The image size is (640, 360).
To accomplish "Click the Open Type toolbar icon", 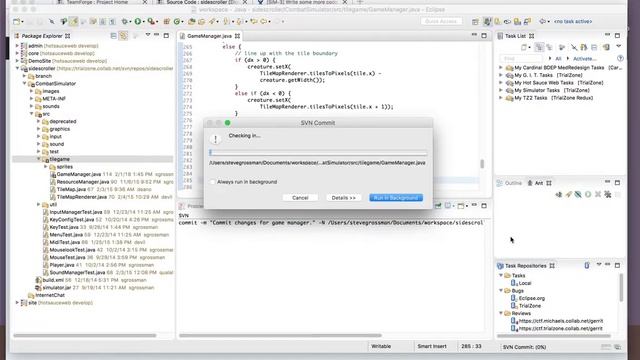I will click(191, 21).
